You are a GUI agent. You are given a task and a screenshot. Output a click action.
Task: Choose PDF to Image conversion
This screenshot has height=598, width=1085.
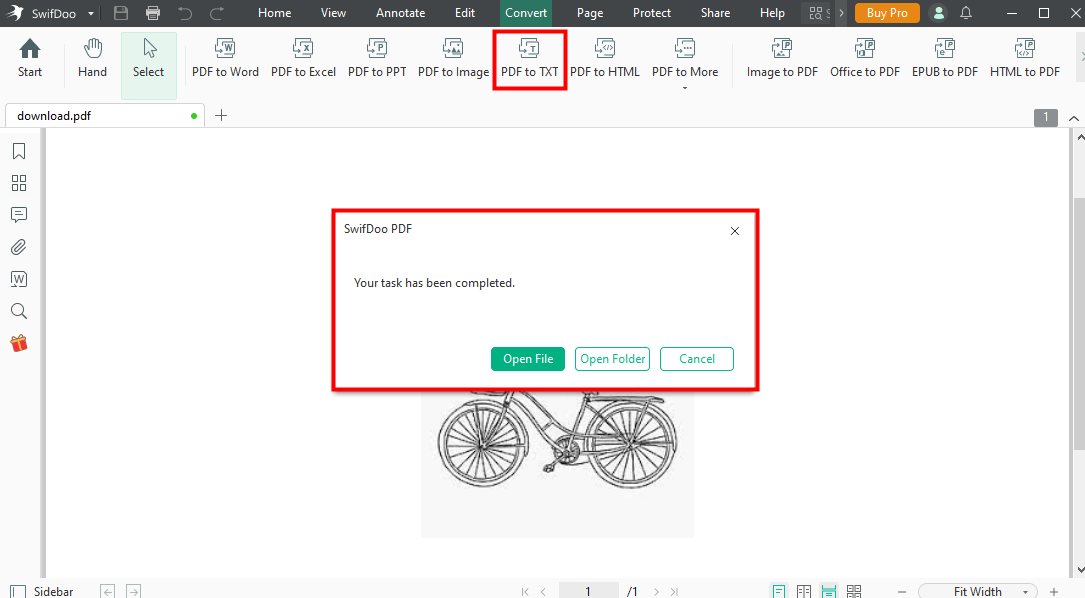pos(453,59)
